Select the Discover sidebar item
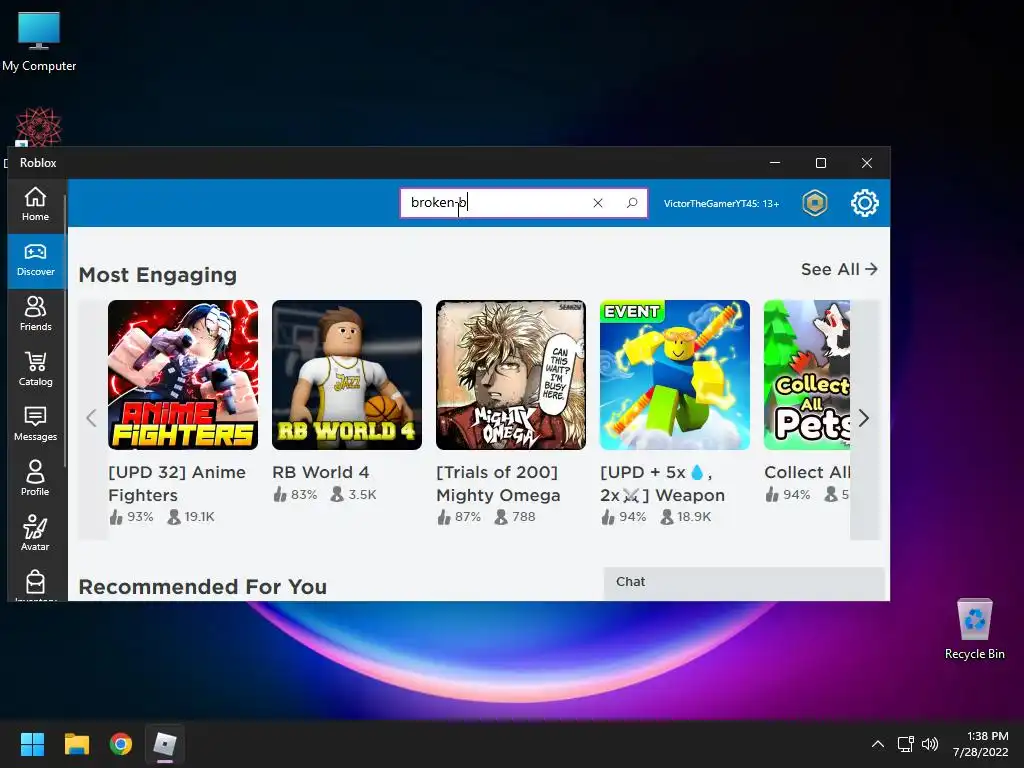 click(x=35, y=261)
